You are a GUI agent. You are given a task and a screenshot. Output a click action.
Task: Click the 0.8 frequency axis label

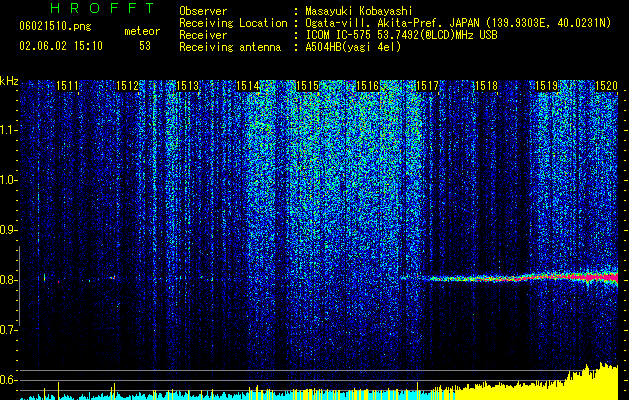(x=8, y=280)
